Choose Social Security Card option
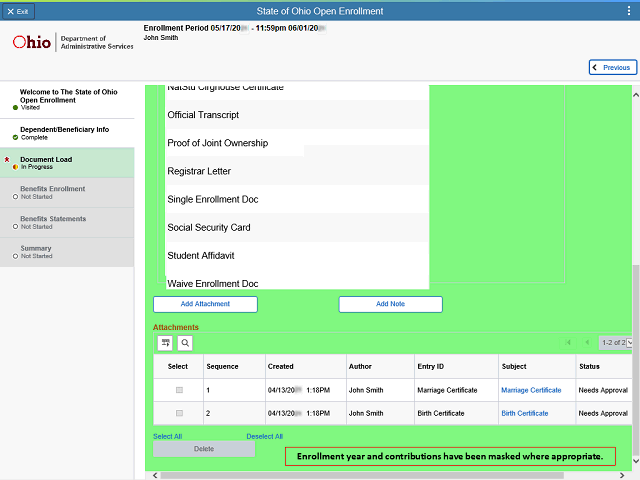Image resolution: width=640 pixels, height=480 pixels. point(297,227)
